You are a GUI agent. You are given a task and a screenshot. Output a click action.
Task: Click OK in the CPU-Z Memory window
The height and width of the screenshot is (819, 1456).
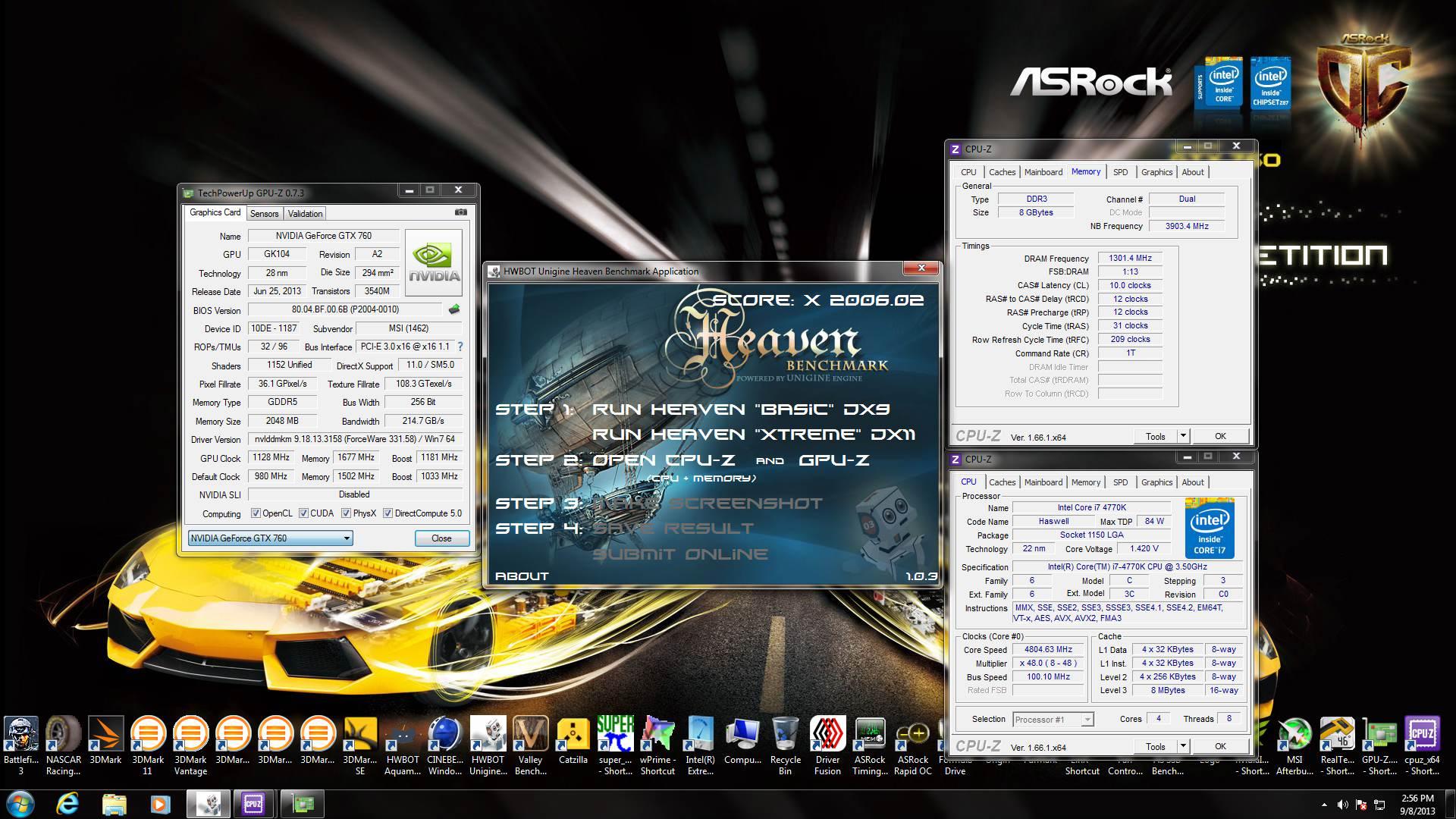(x=1219, y=436)
